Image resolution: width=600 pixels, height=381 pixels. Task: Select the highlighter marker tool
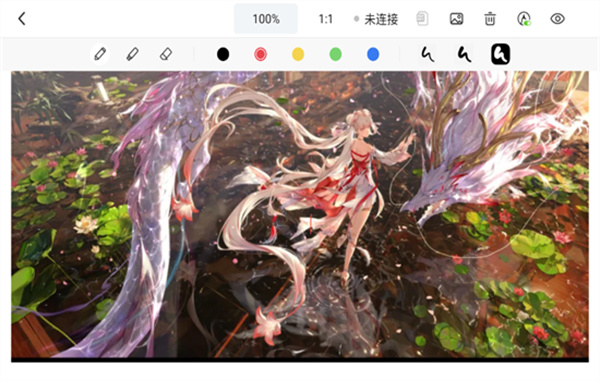point(132,54)
